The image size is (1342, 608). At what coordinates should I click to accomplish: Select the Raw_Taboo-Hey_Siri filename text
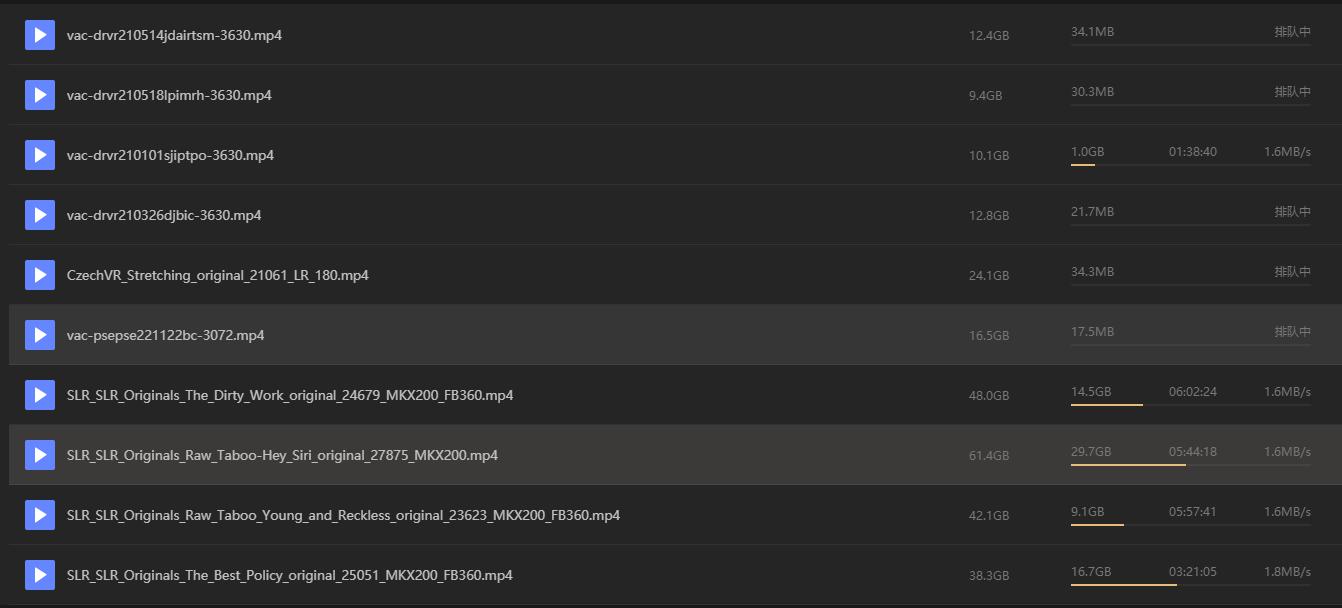[x=282, y=455]
